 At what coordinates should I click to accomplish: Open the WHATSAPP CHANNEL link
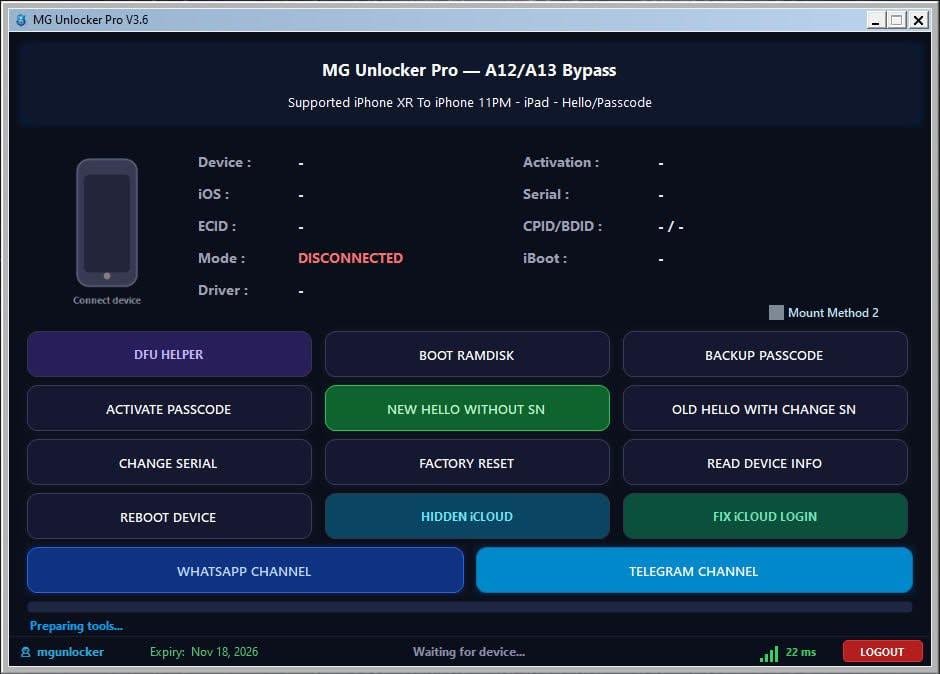click(245, 570)
